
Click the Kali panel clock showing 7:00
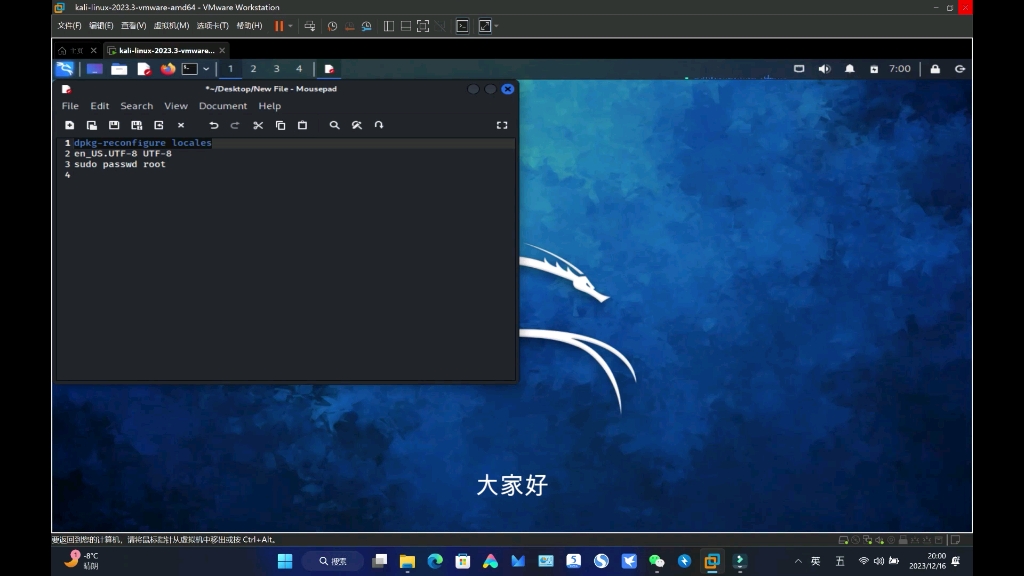tap(900, 69)
